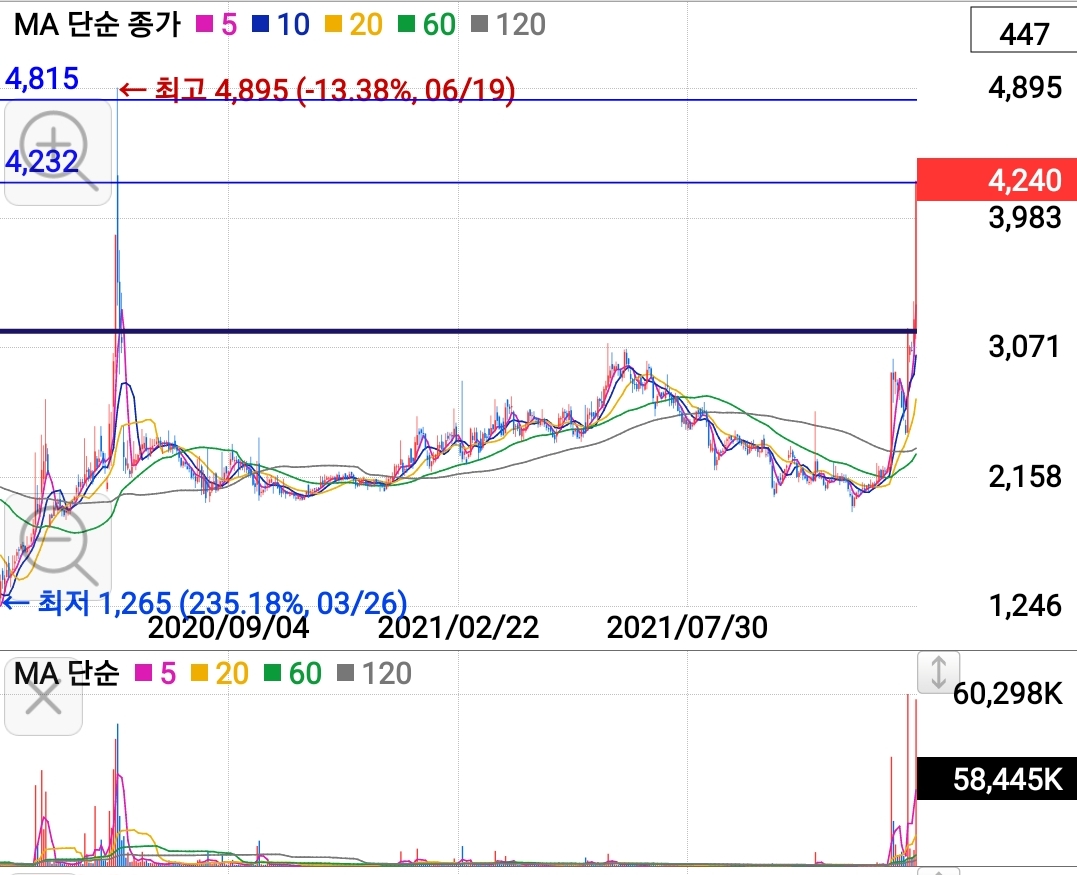Select the pink 5-day MA swatch in price legend

tap(205, 25)
